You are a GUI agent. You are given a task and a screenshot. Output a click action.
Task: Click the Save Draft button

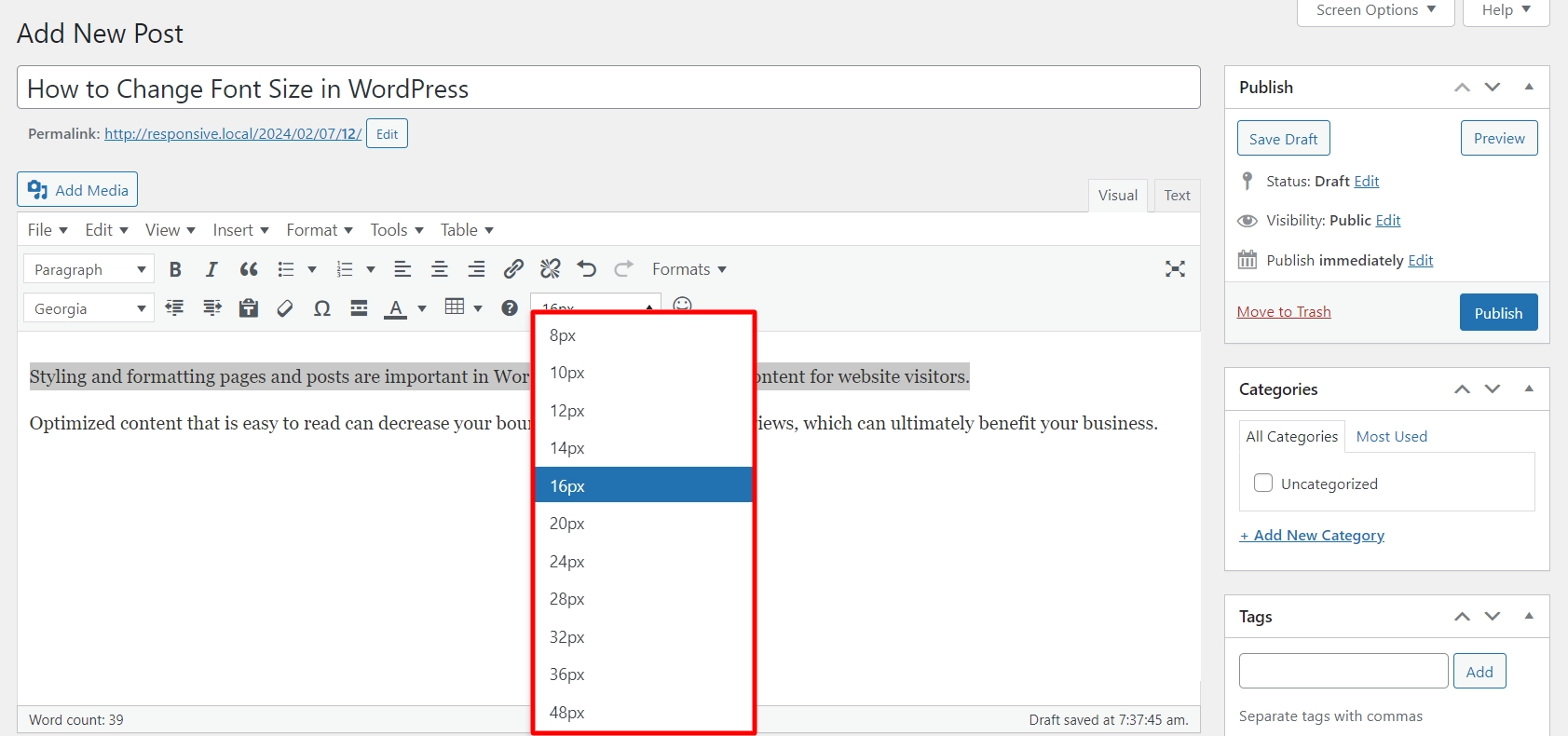pyautogui.click(x=1283, y=139)
